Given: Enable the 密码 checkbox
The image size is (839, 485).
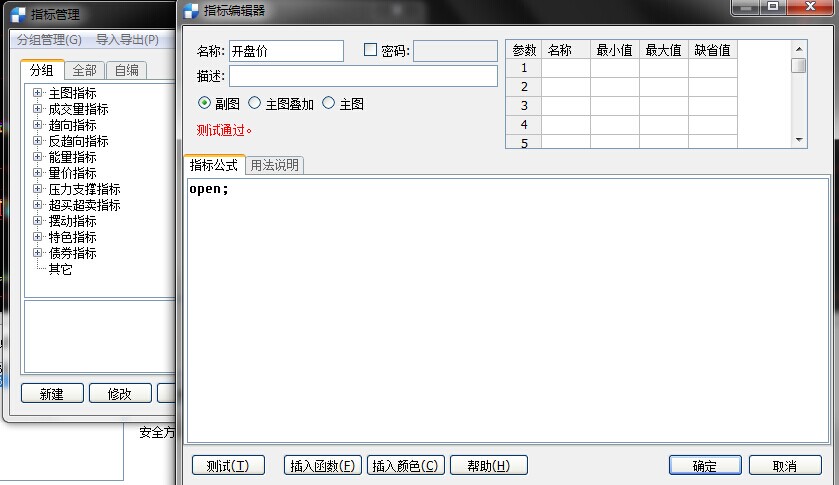Looking at the screenshot, I should click(370, 50).
